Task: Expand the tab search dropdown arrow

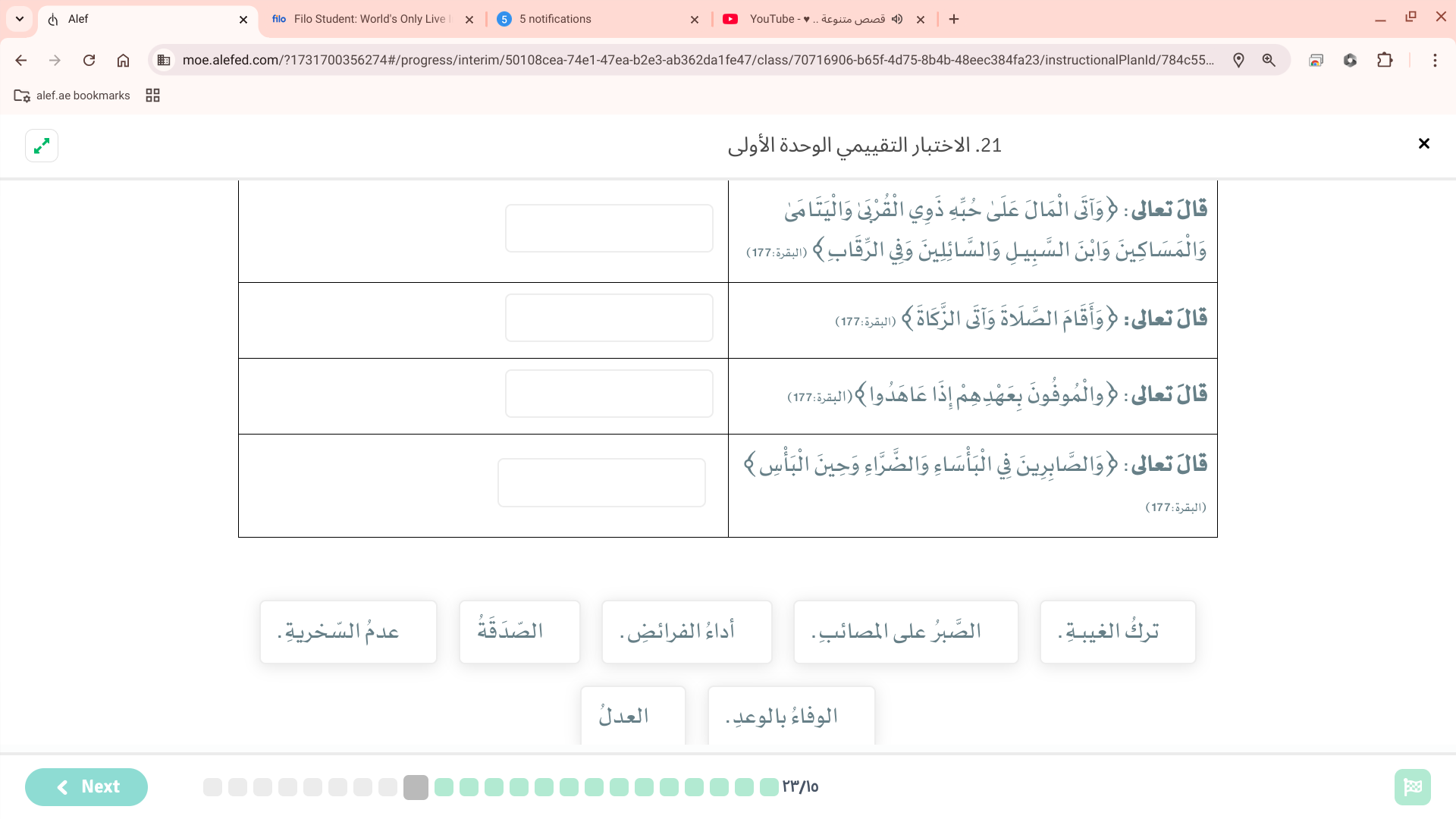Action: point(20,19)
